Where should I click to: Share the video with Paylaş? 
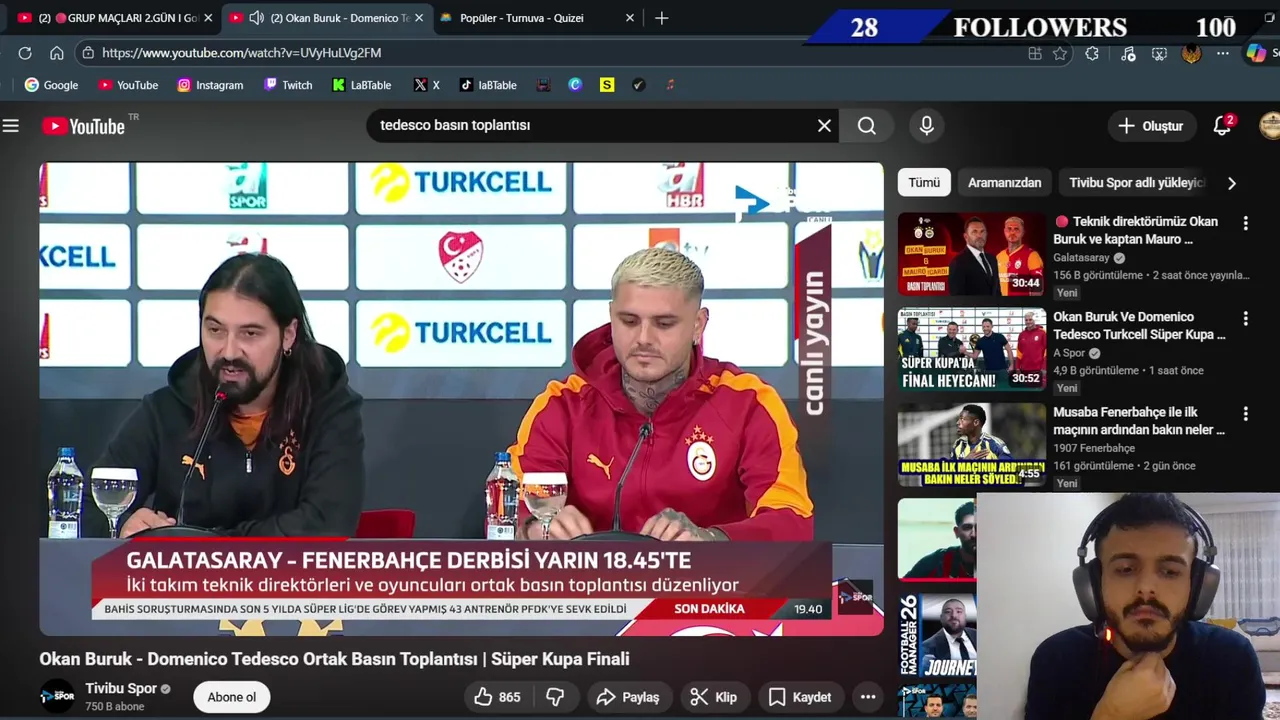point(627,697)
